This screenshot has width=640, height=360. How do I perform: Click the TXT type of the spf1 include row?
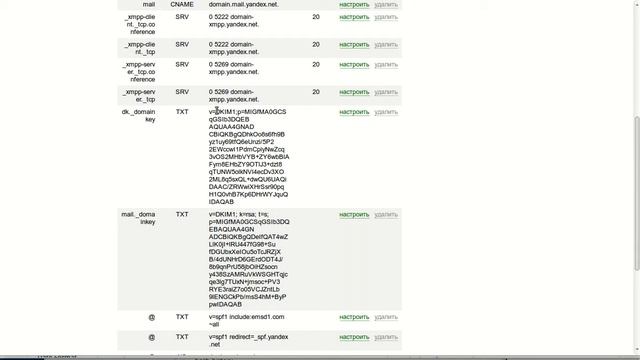(182, 317)
